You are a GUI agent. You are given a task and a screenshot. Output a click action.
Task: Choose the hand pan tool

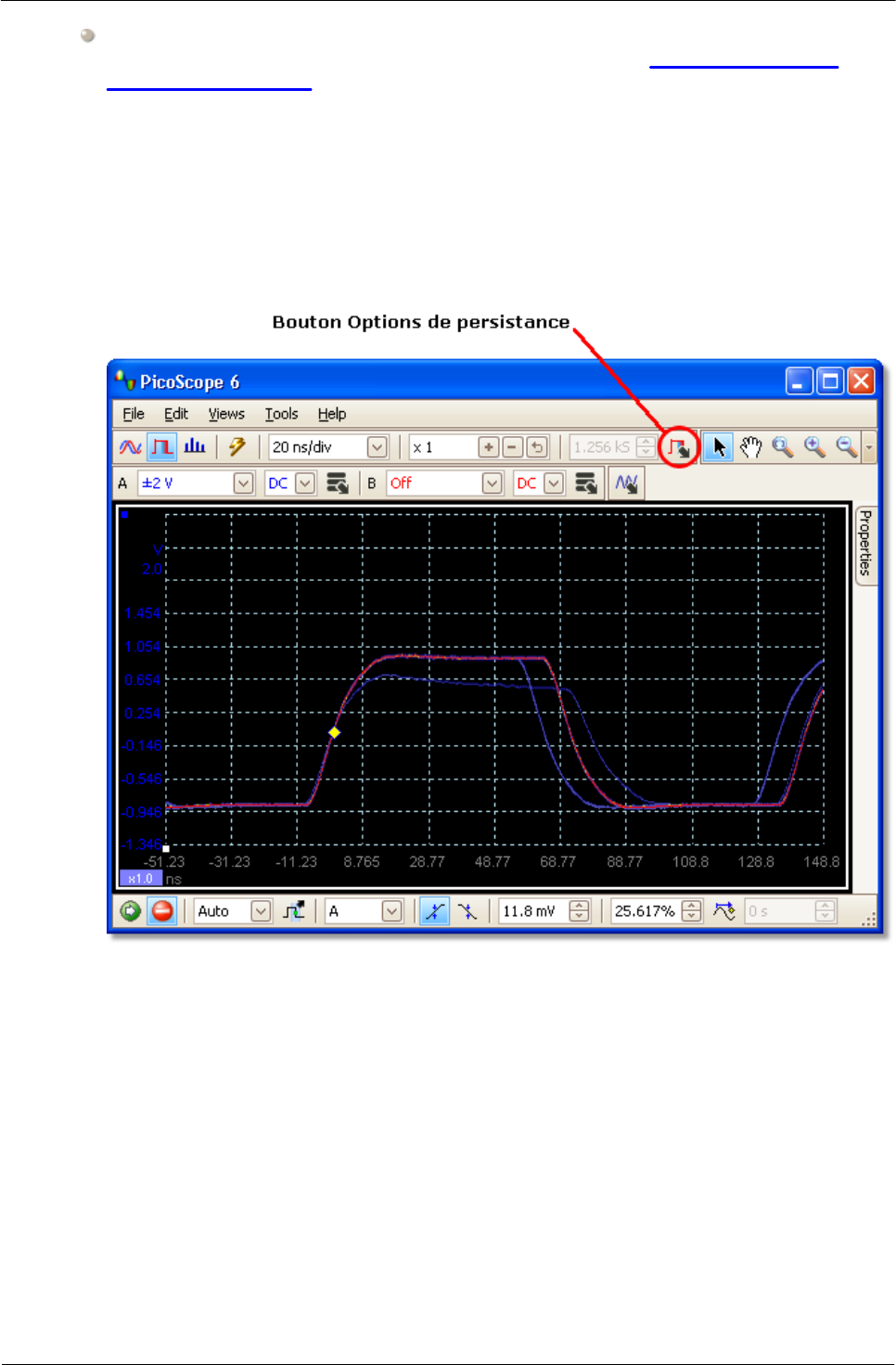point(750,447)
